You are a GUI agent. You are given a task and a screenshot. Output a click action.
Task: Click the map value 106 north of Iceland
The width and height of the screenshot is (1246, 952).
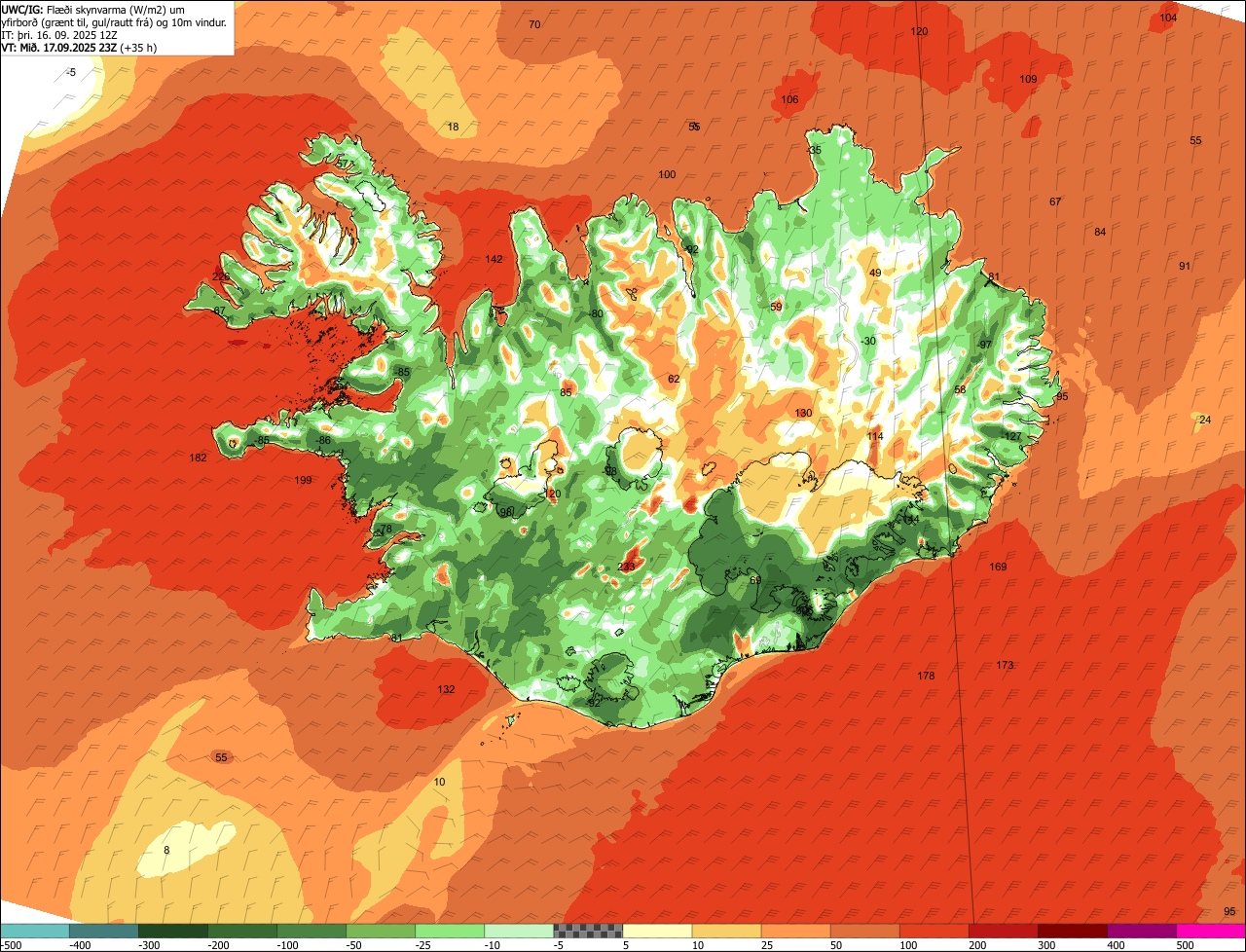click(x=789, y=99)
